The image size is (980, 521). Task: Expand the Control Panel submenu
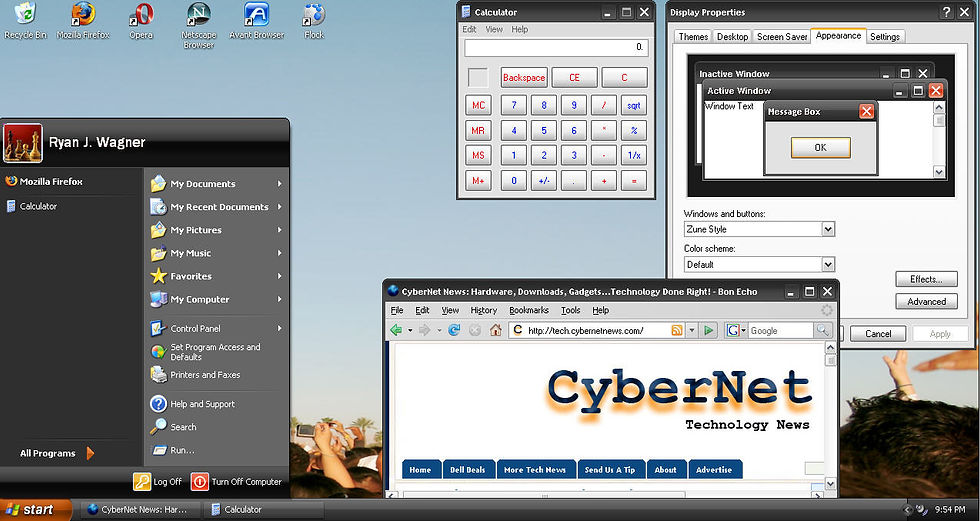click(279, 329)
